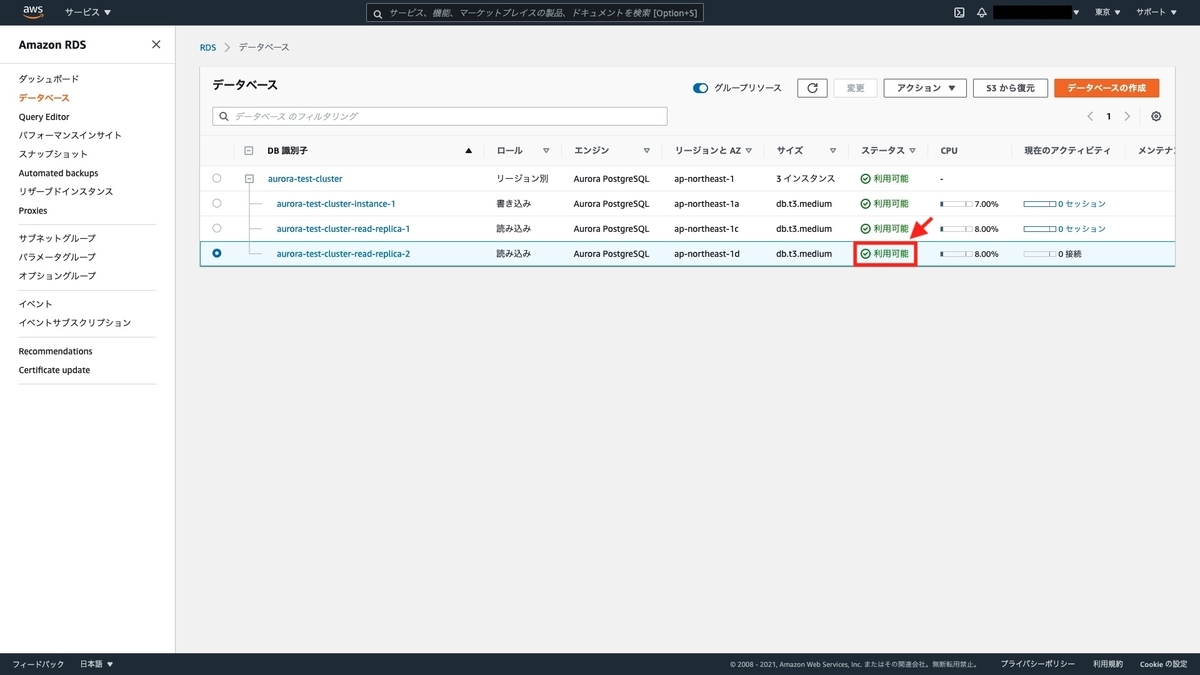Open イベントサブスクリプション in sidebar

tap(74, 323)
